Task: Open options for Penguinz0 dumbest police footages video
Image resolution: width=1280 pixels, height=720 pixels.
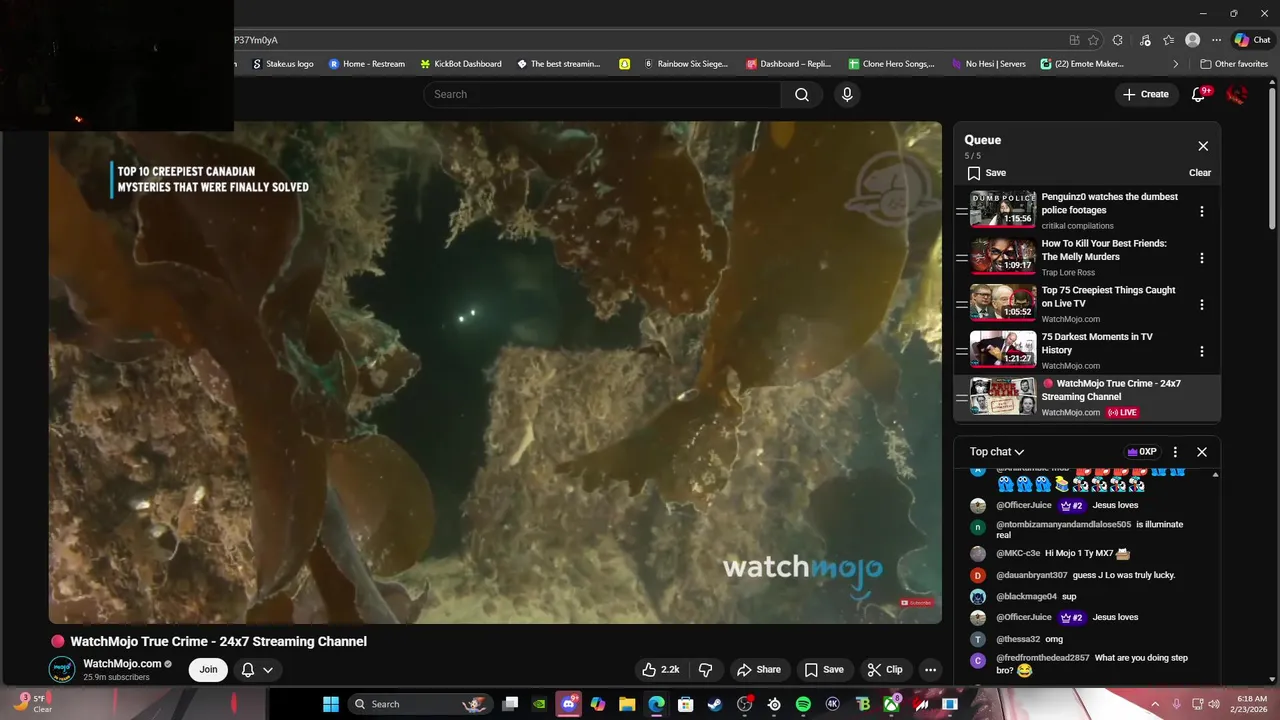Action: [1202, 211]
